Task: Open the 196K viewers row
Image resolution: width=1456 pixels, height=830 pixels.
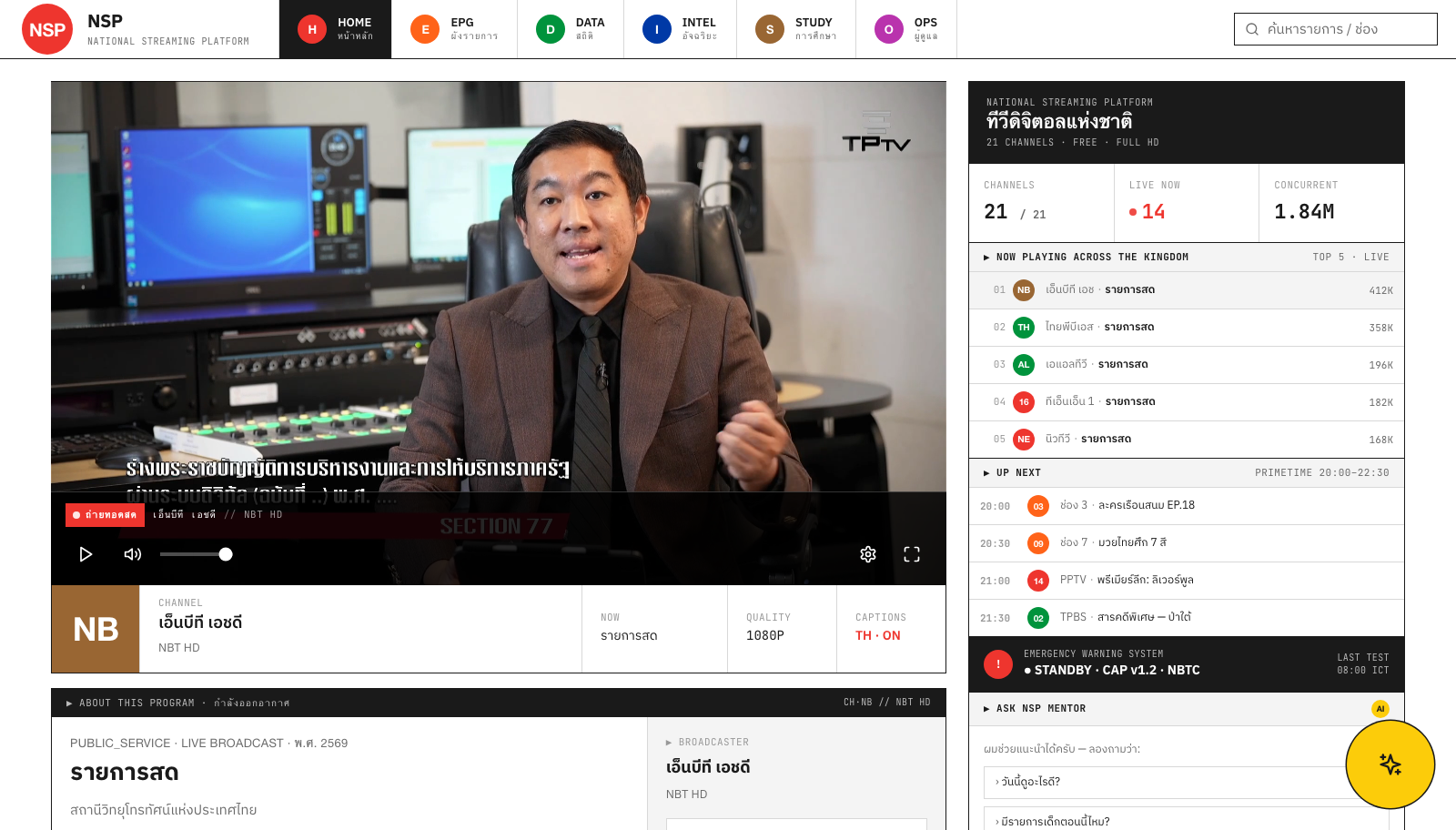Action: (1186, 365)
